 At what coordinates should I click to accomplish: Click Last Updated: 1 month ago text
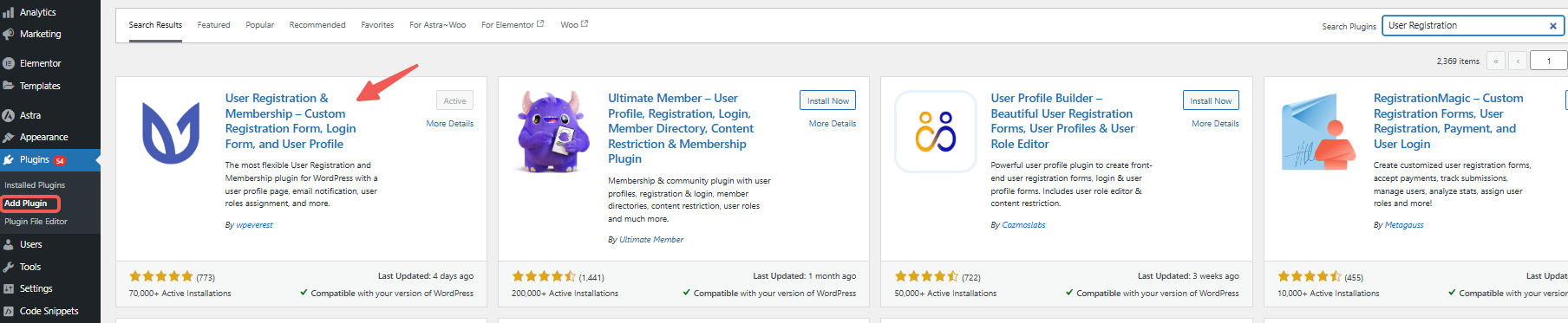[x=804, y=276]
